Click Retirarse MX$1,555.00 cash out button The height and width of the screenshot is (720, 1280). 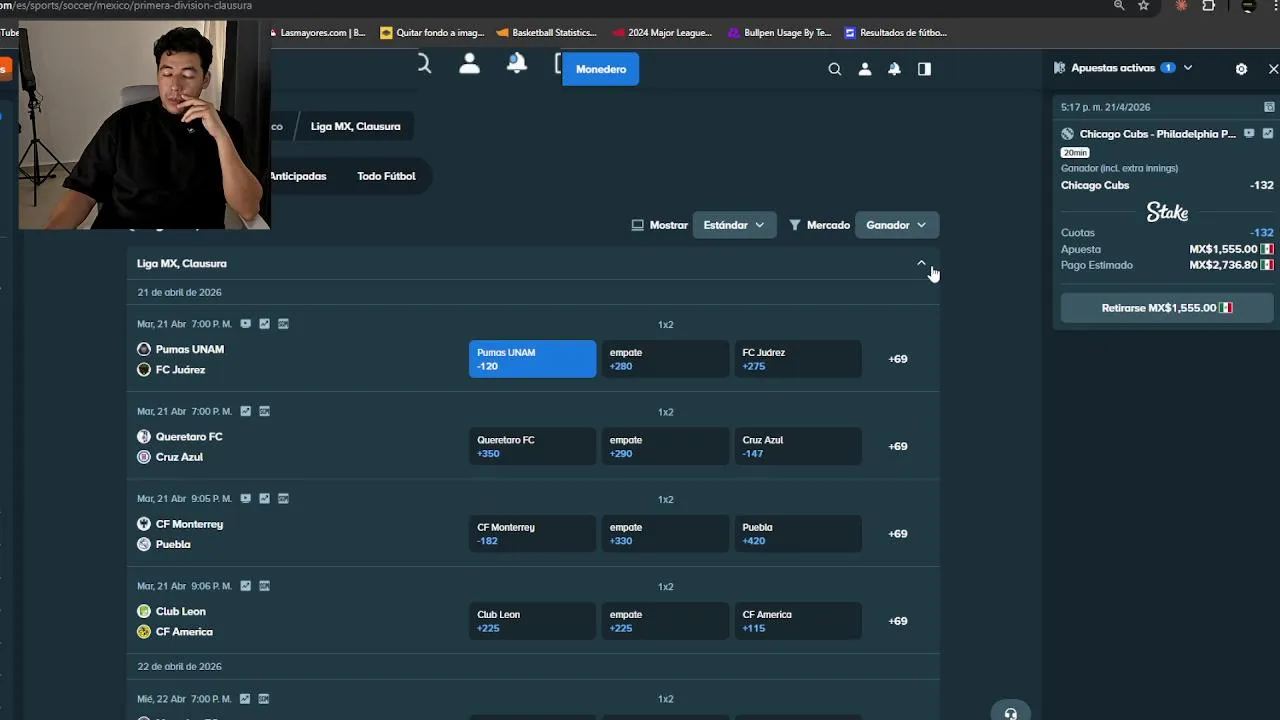(1167, 308)
